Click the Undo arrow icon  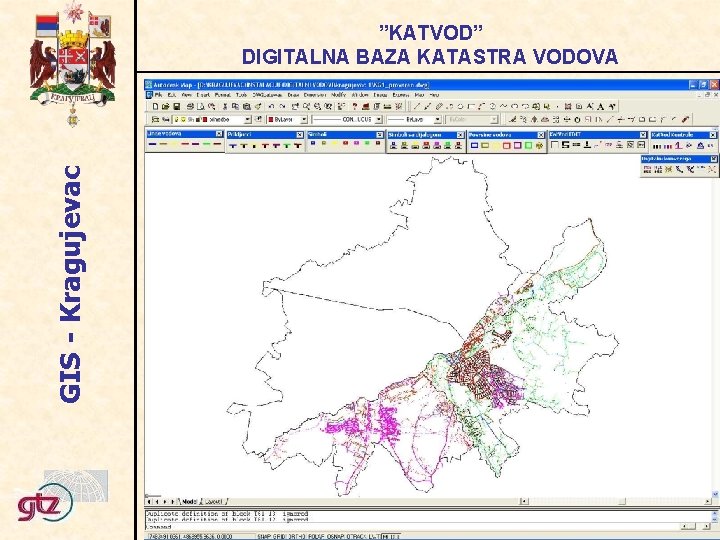tap(271, 107)
